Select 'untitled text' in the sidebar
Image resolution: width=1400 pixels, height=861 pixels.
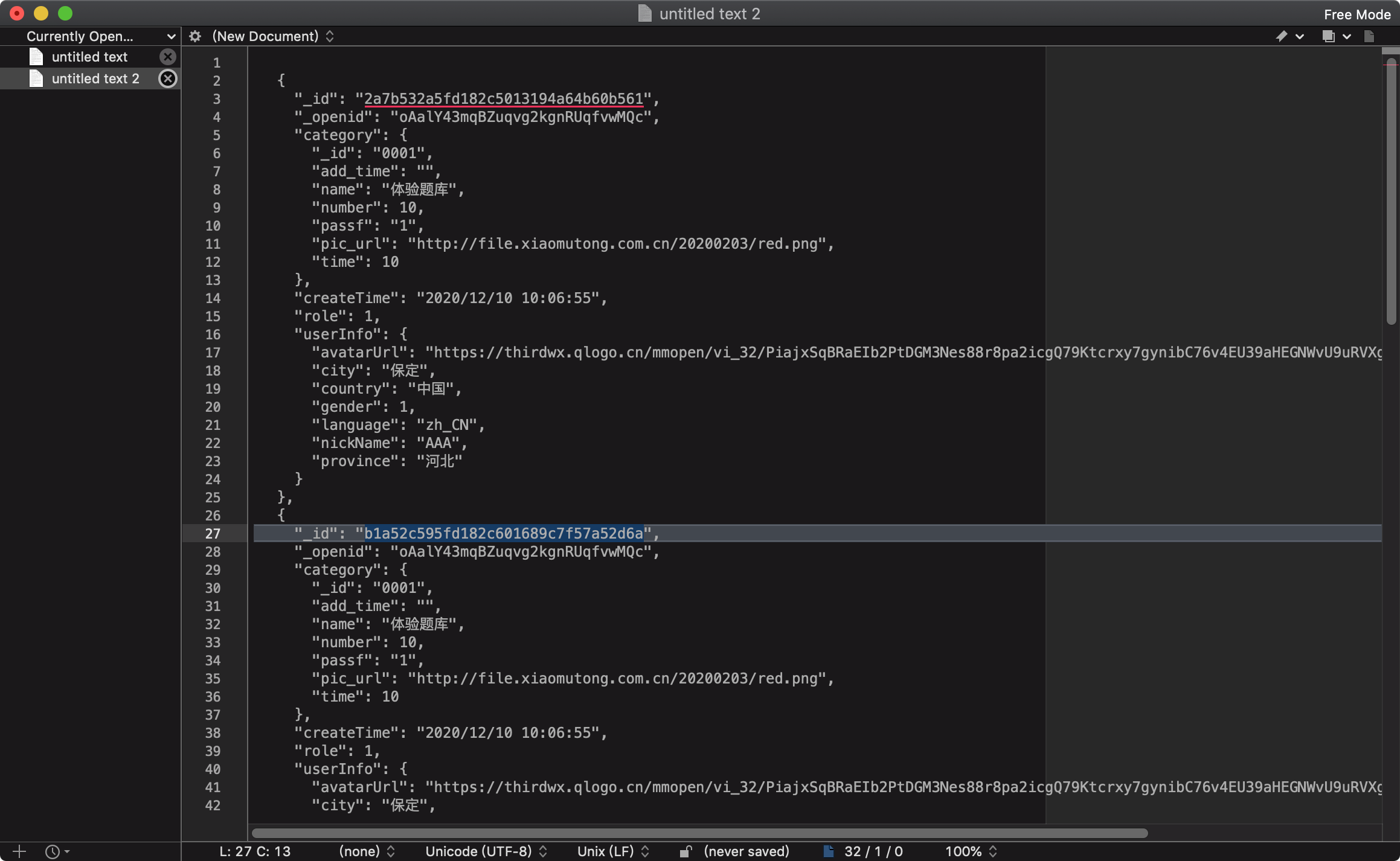click(89, 57)
